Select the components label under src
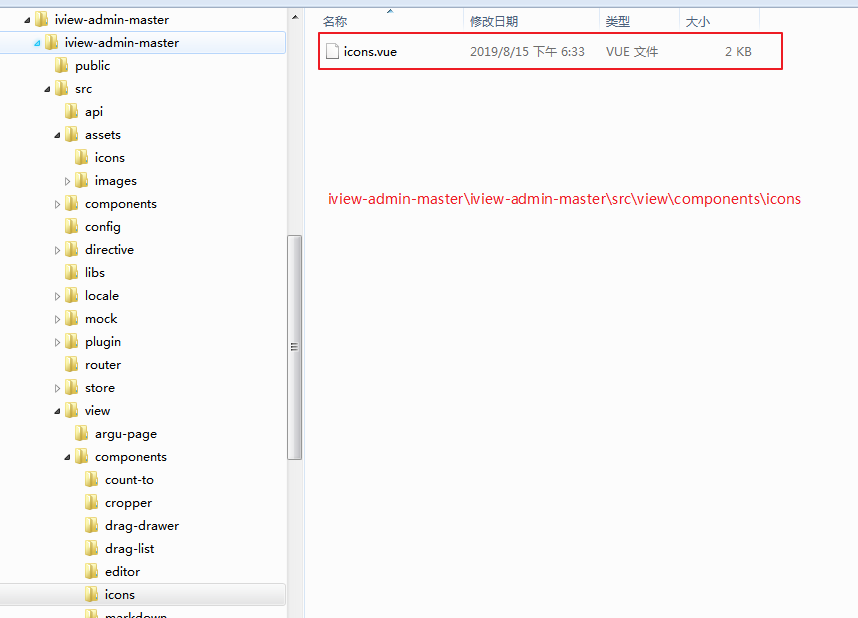 coord(121,204)
